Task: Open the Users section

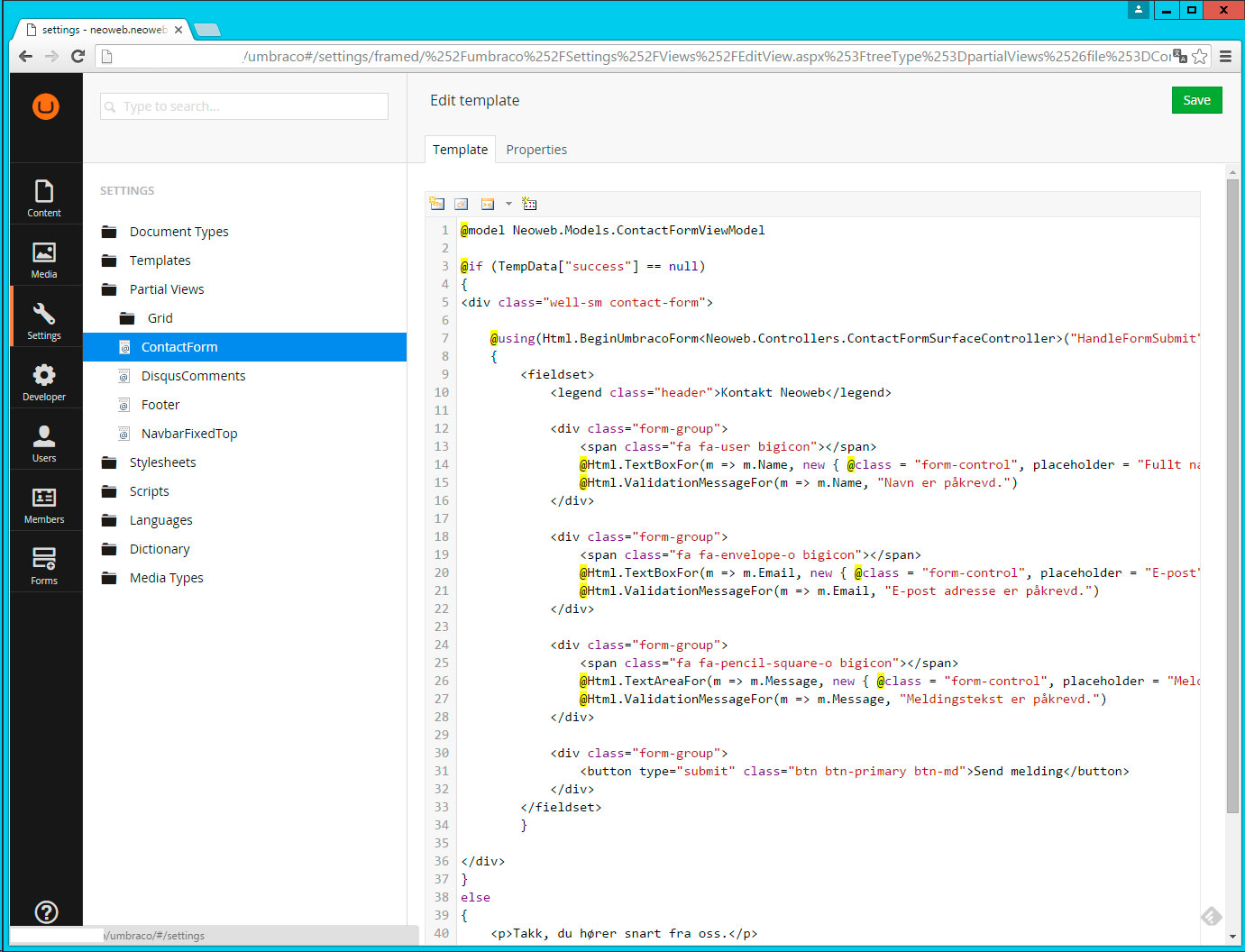Action: pyautogui.click(x=44, y=444)
